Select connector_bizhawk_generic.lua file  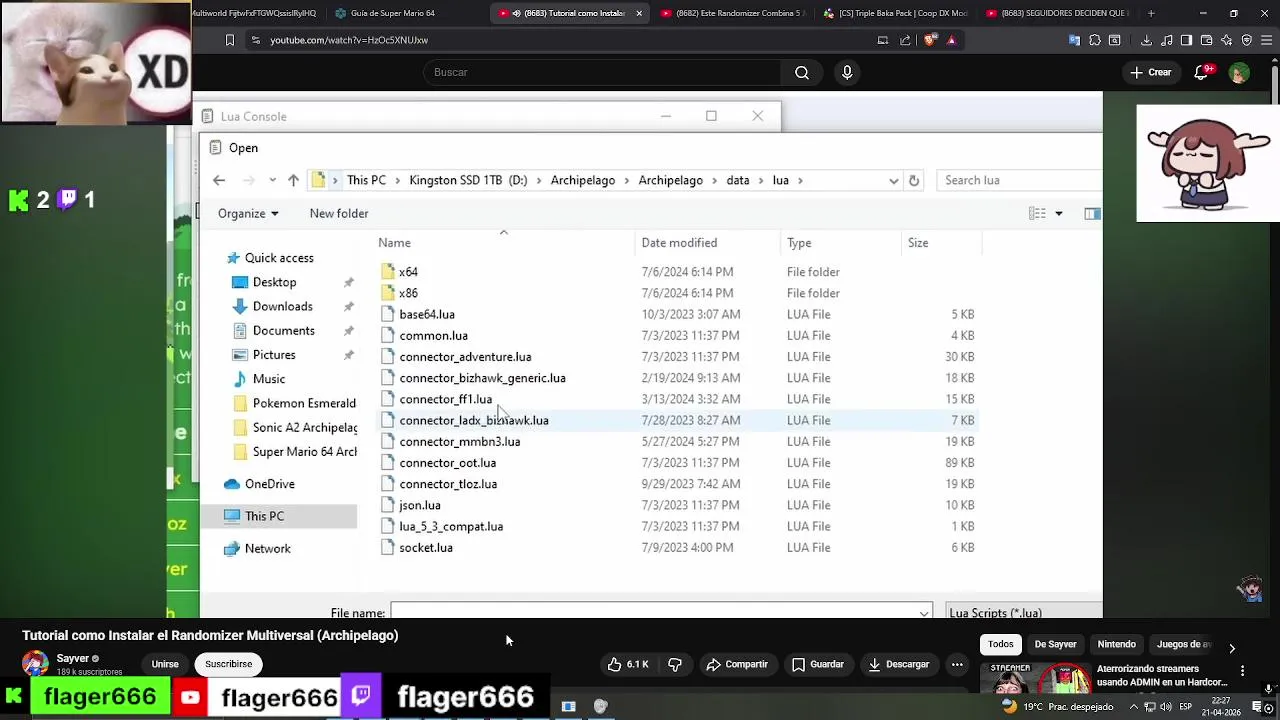pyautogui.click(x=482, y=378)
